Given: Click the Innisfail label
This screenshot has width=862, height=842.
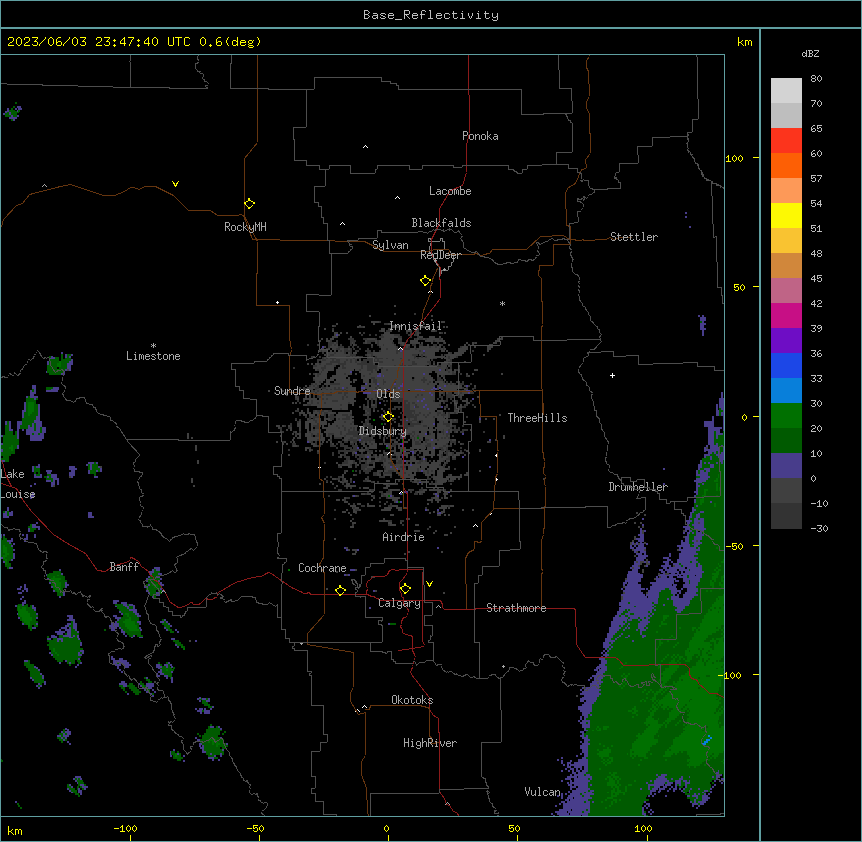Looking at the screenshot, I should (416, 326).
